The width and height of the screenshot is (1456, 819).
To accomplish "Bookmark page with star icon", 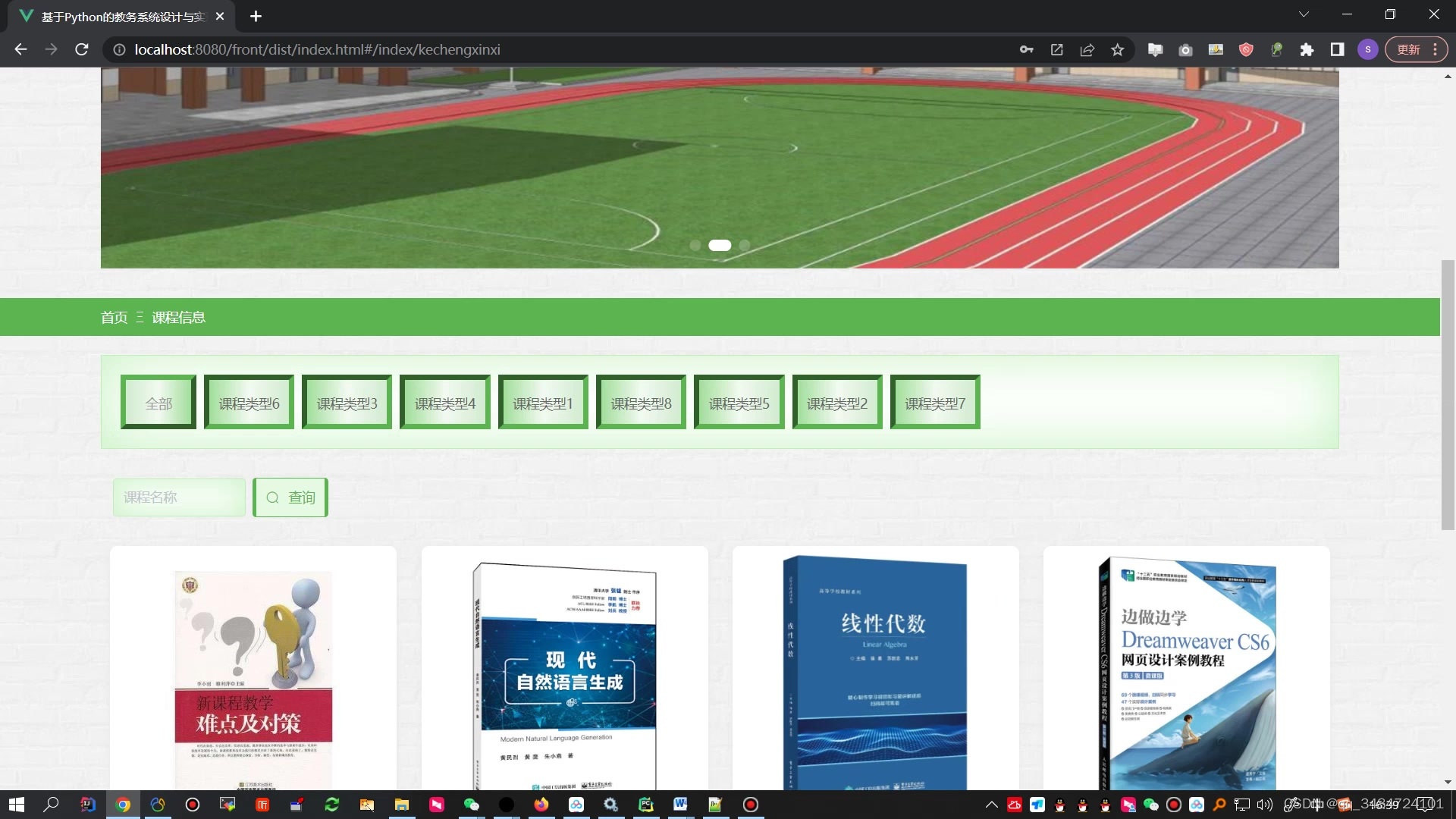I will [1117, 50].
